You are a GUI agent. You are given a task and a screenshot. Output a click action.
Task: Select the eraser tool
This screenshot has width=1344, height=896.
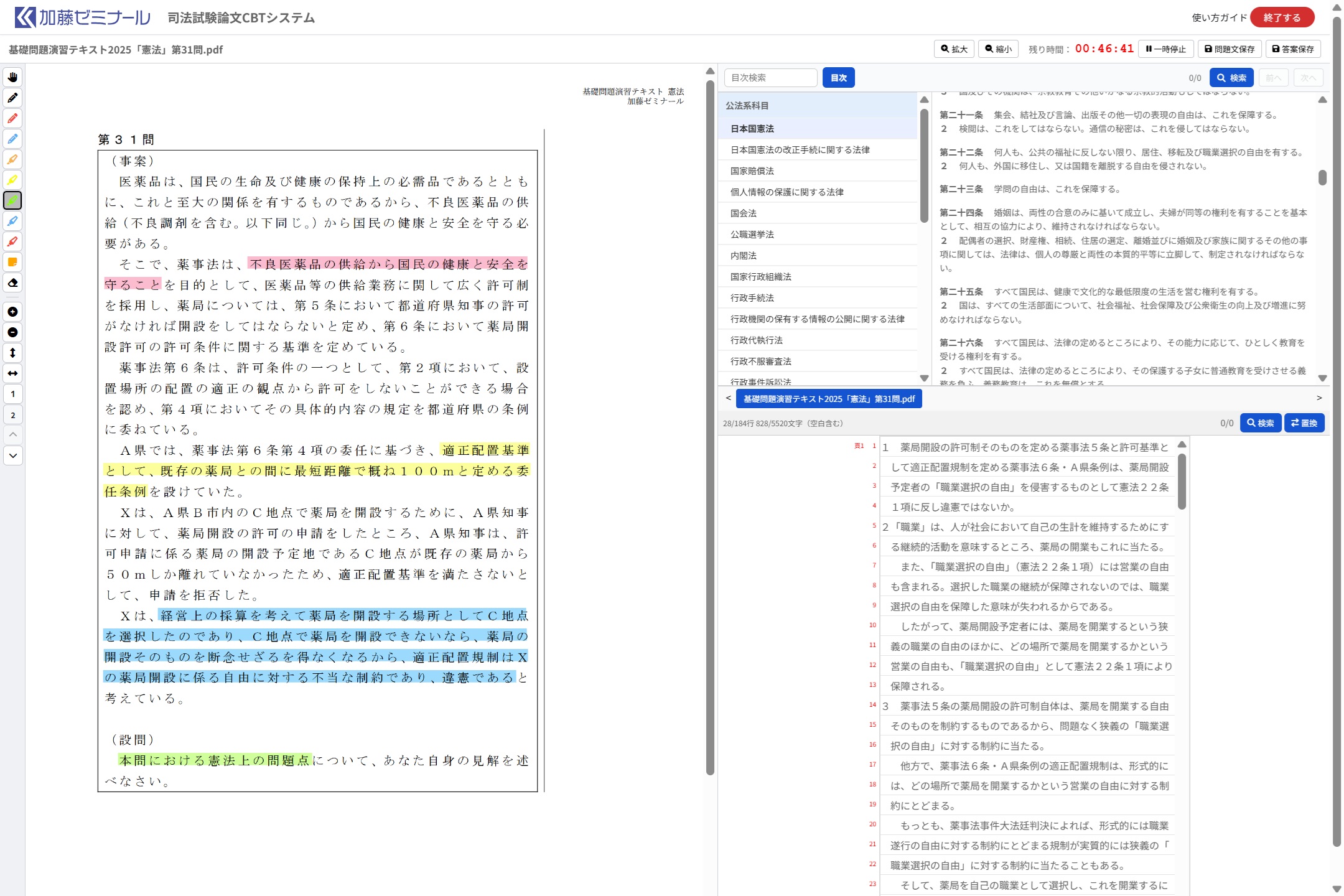pyautogui.click(x=12, y=282)
